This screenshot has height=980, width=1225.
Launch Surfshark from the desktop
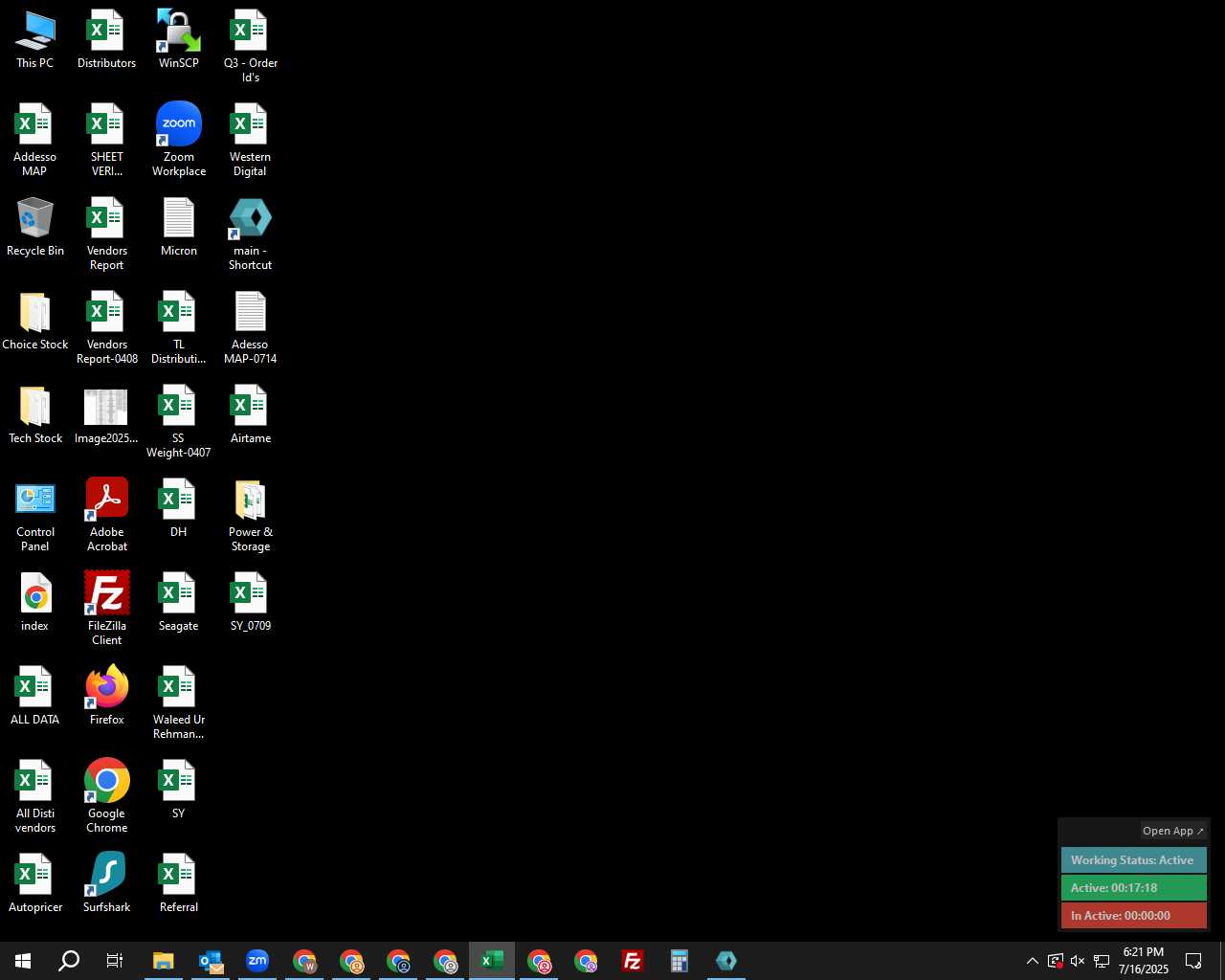tap(106, 884)
